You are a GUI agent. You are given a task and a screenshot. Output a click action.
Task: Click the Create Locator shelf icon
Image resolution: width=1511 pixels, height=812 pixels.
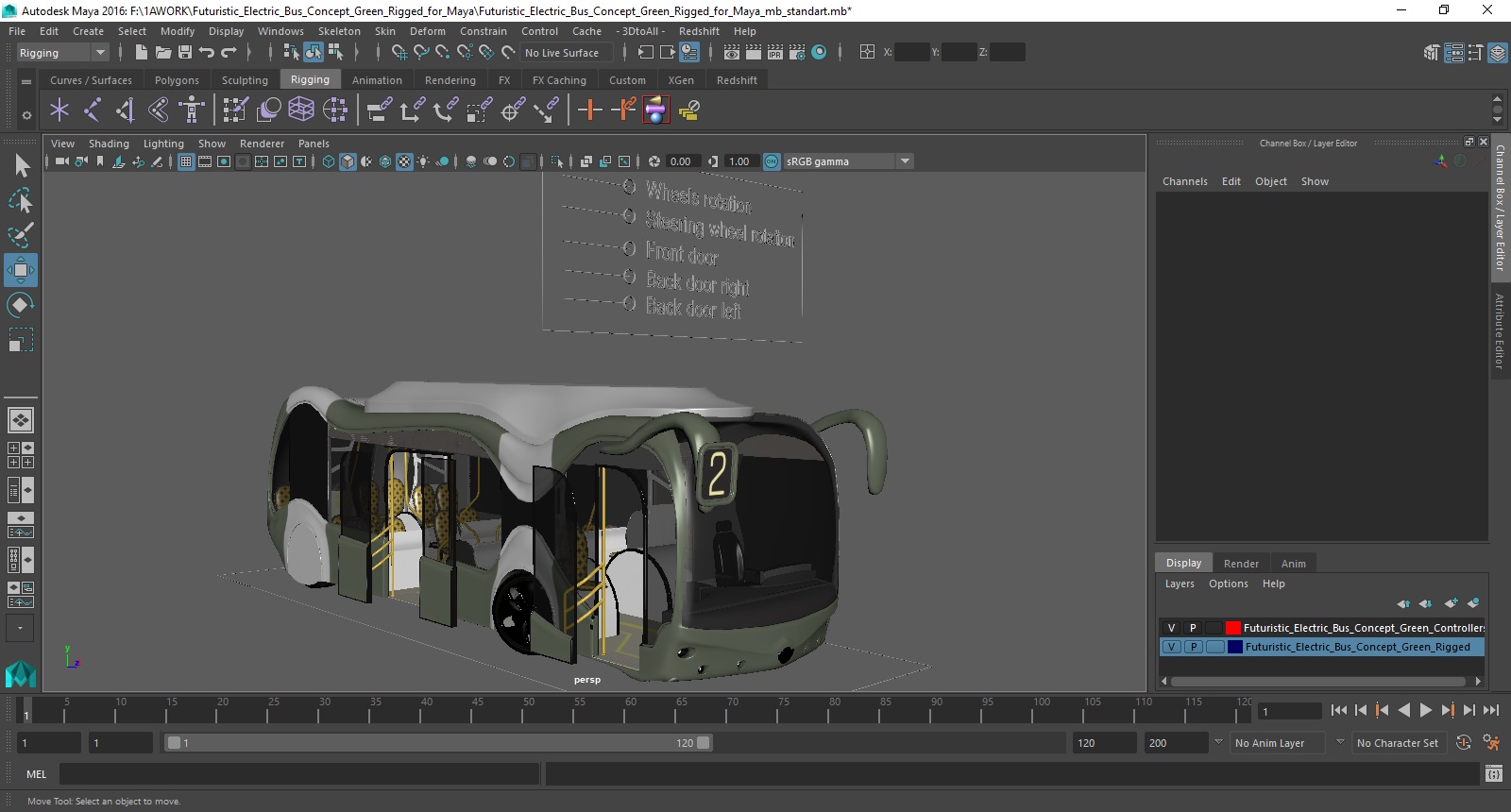point(59,110)
